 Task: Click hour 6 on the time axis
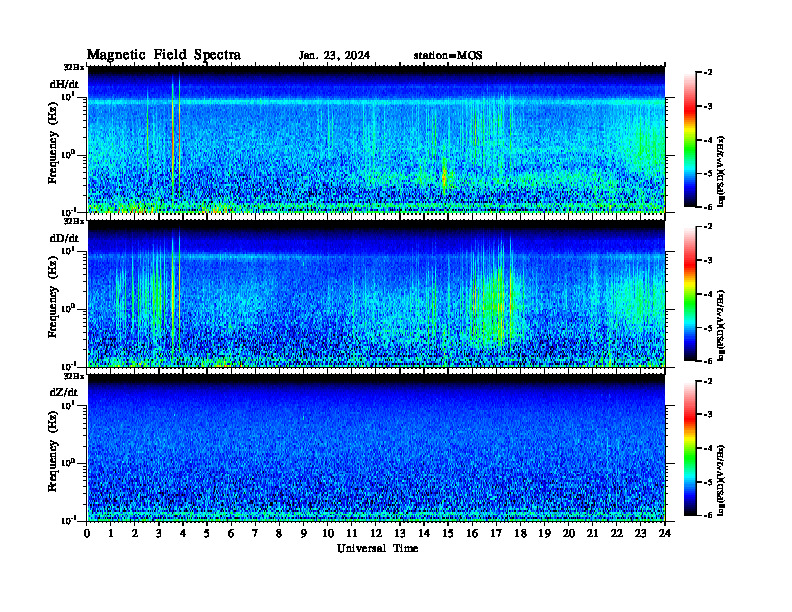[231, 533]
